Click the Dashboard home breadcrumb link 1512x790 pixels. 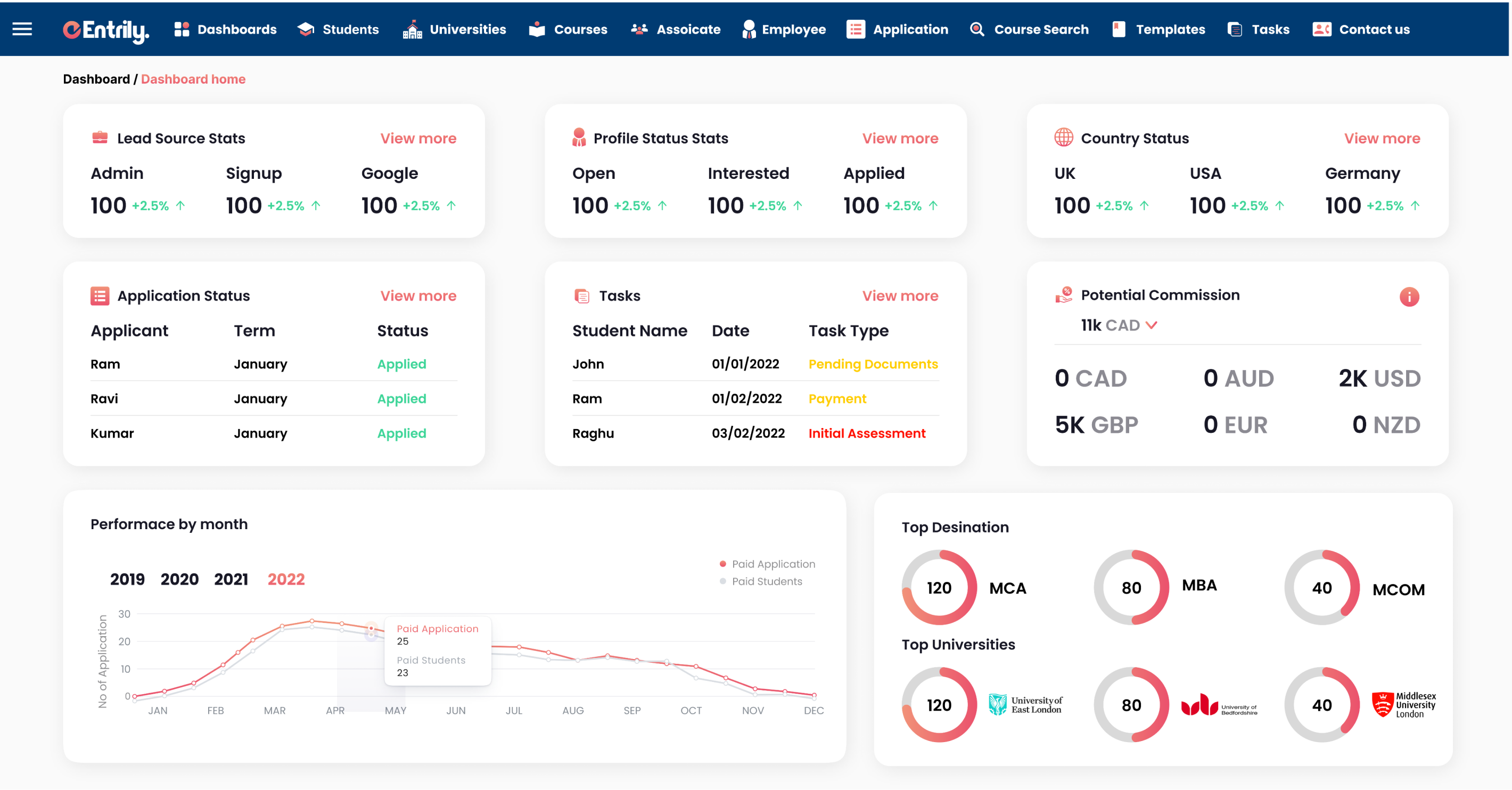point(193,79)
